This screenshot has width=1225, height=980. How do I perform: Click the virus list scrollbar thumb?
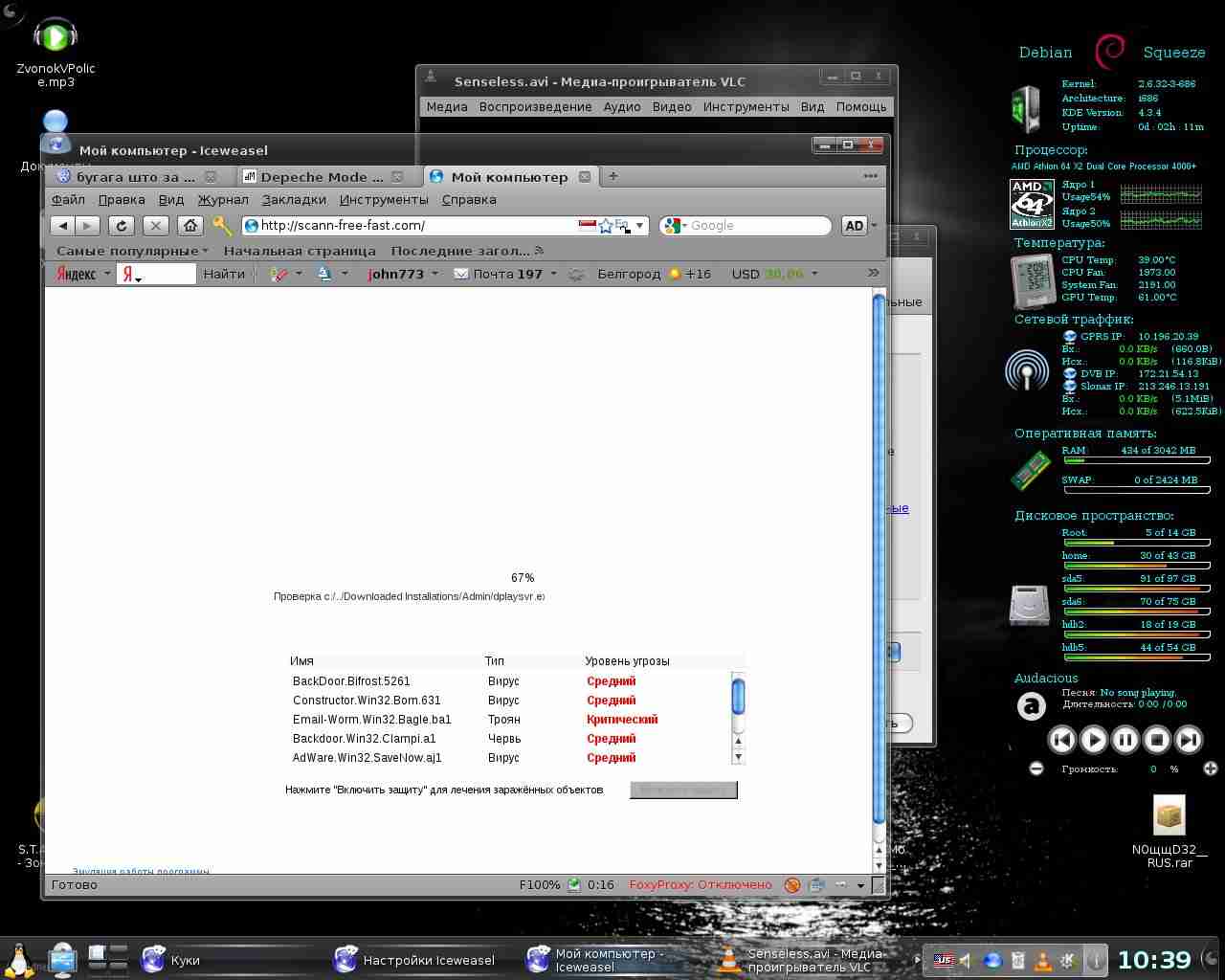tap(738, 696)
